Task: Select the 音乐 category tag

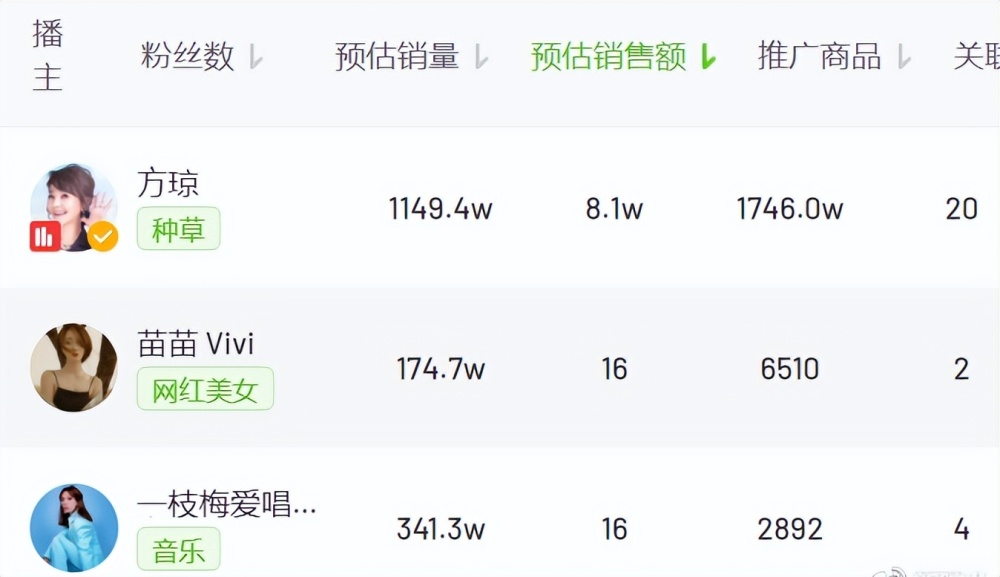Action: pyautogui.click(x=179, y=549)
